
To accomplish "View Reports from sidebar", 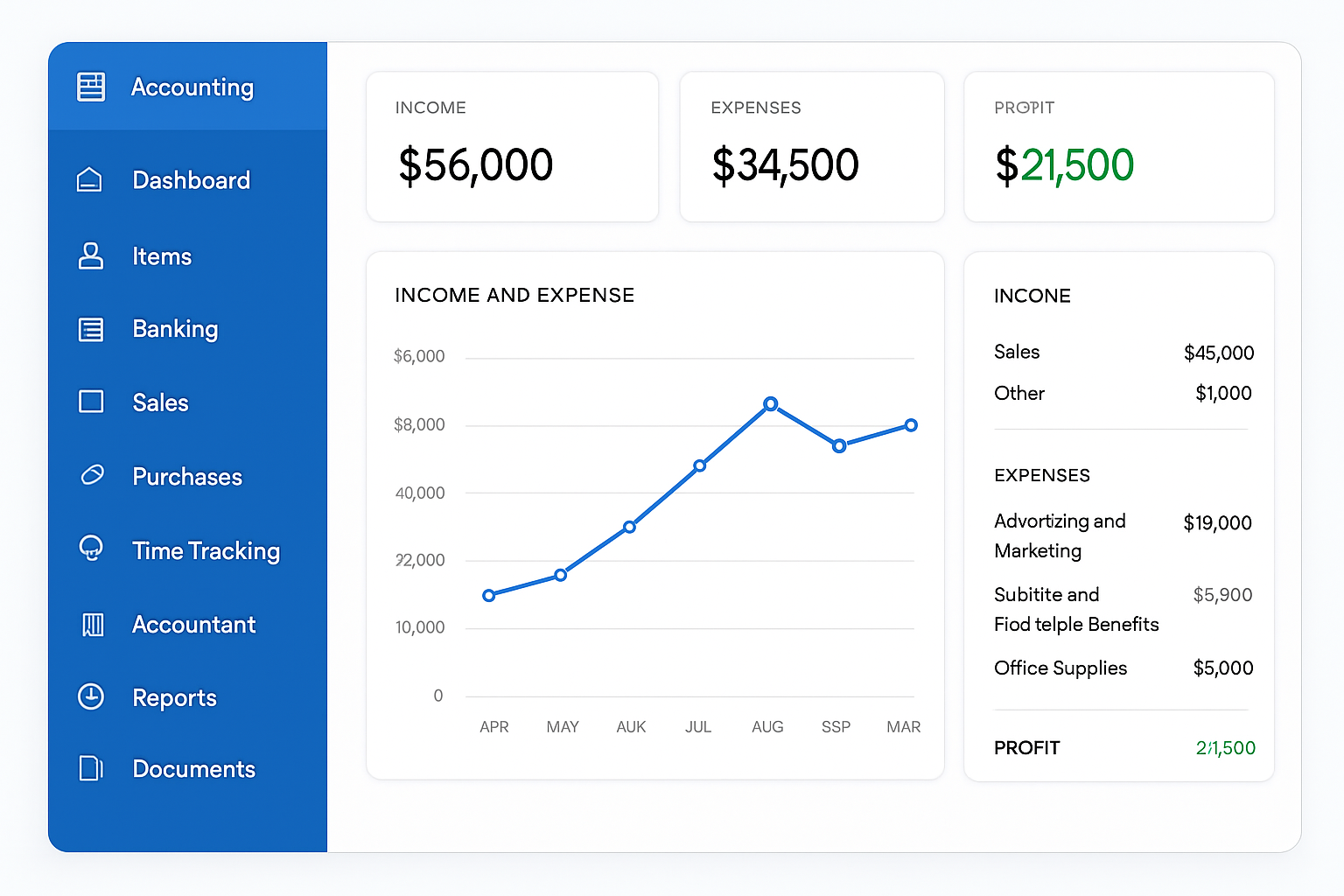I will pos(174,698).
